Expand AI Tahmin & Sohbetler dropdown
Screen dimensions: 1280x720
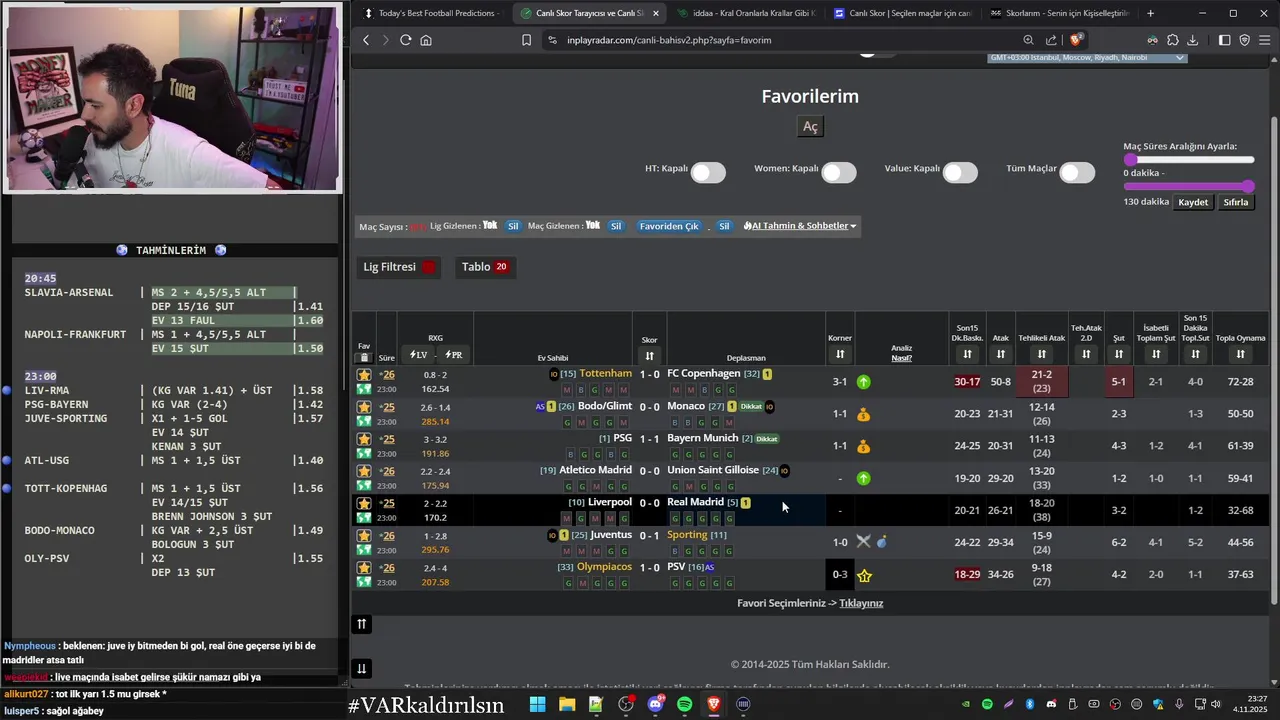click(800, 226)
